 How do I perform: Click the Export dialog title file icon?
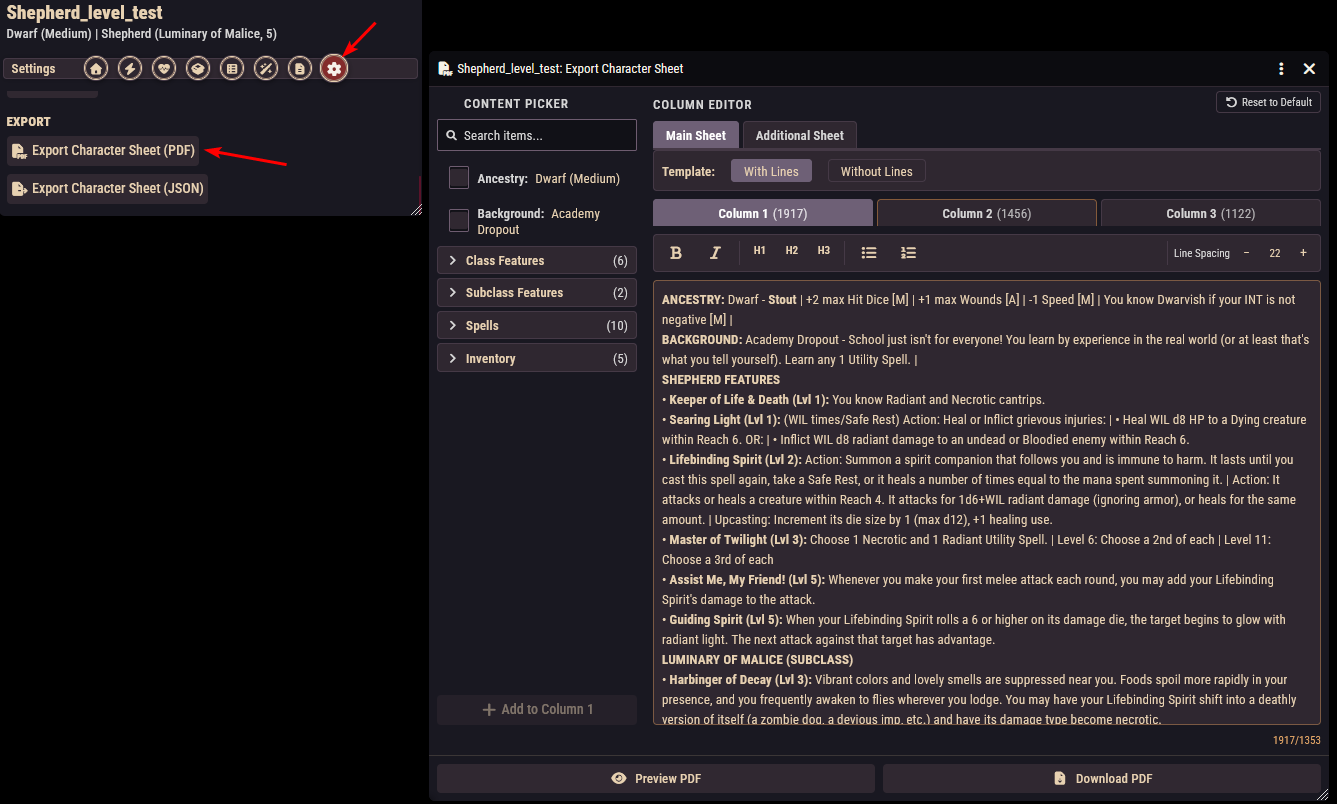(445, 69)
